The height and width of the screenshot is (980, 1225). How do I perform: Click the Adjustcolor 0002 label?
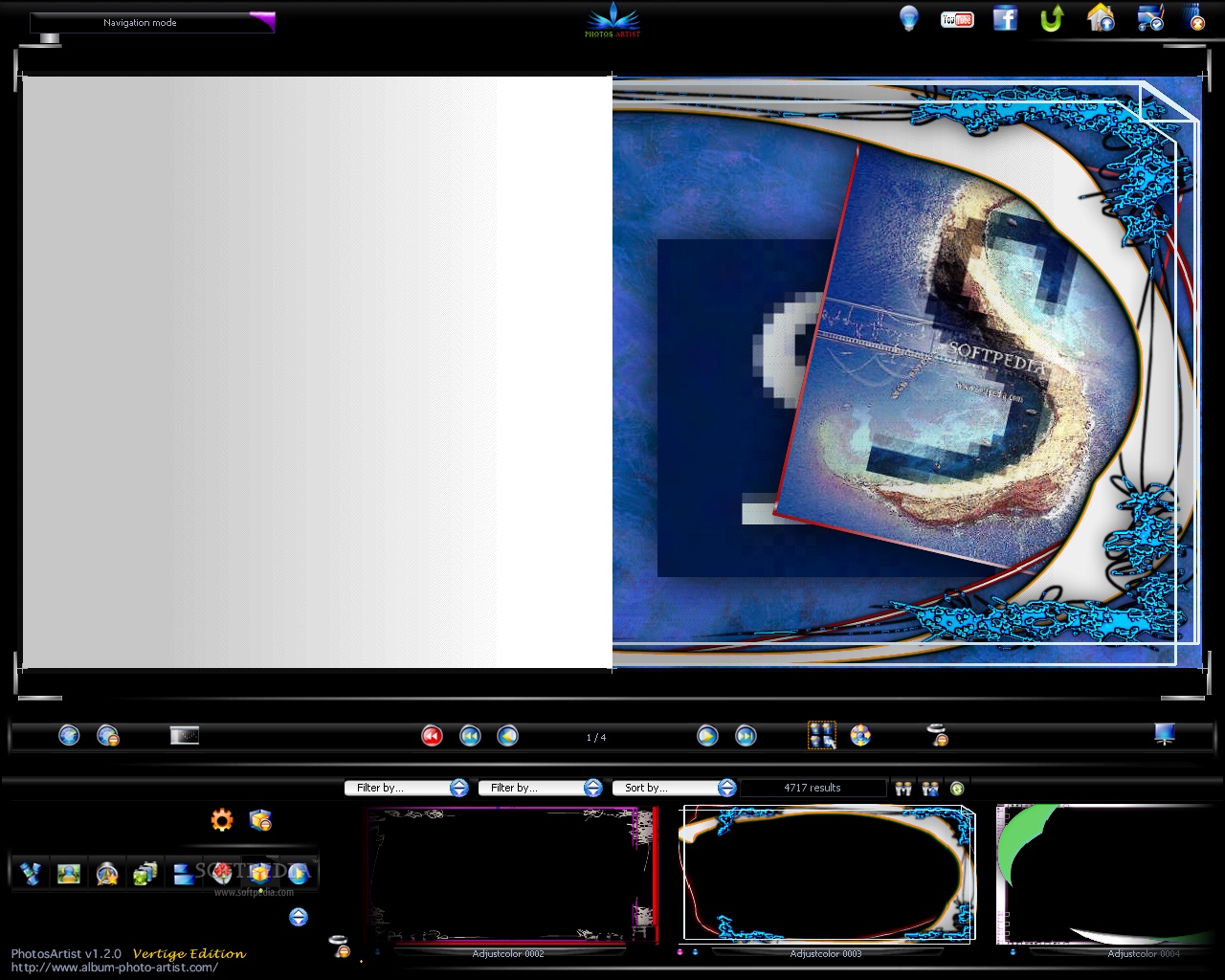click(508, 953)
